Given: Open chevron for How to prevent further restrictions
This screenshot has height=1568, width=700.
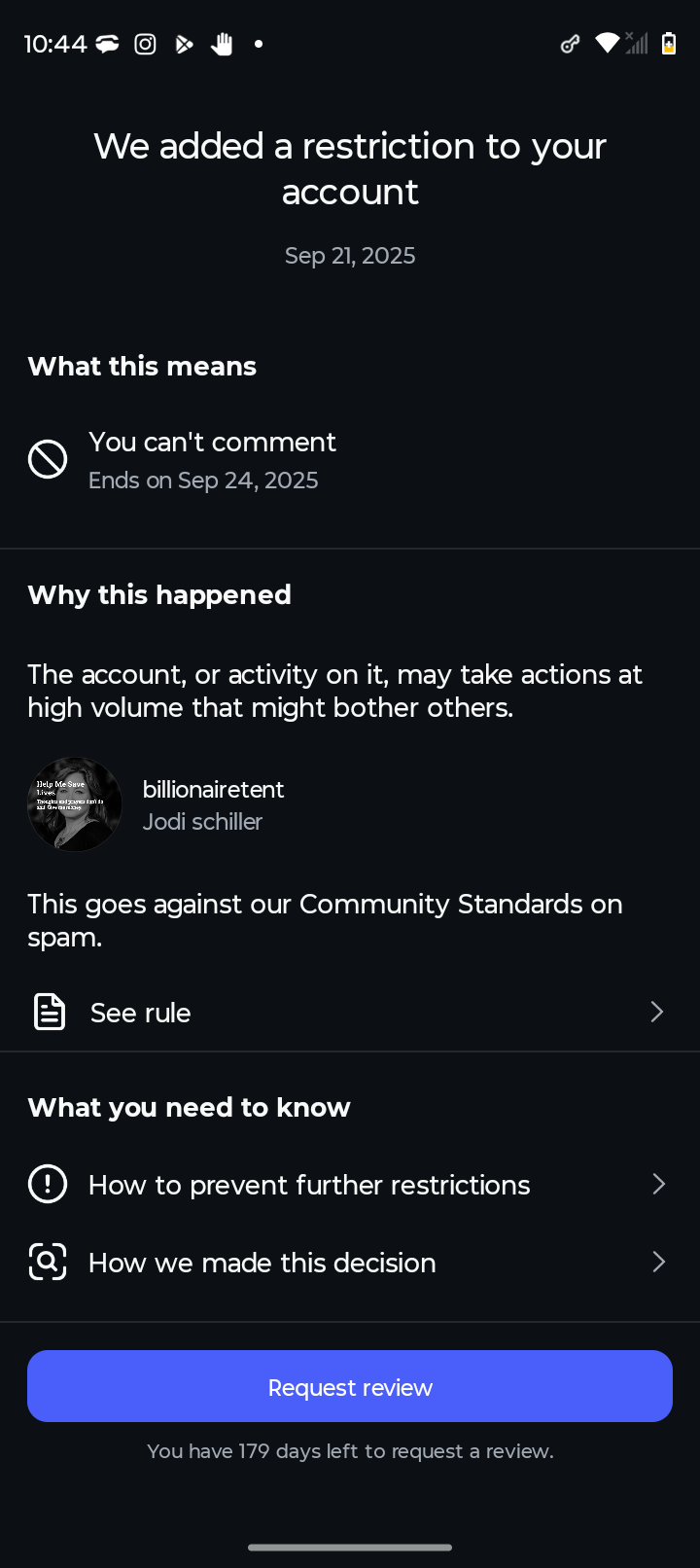Looking at the screenshot, I should 658,1184.
